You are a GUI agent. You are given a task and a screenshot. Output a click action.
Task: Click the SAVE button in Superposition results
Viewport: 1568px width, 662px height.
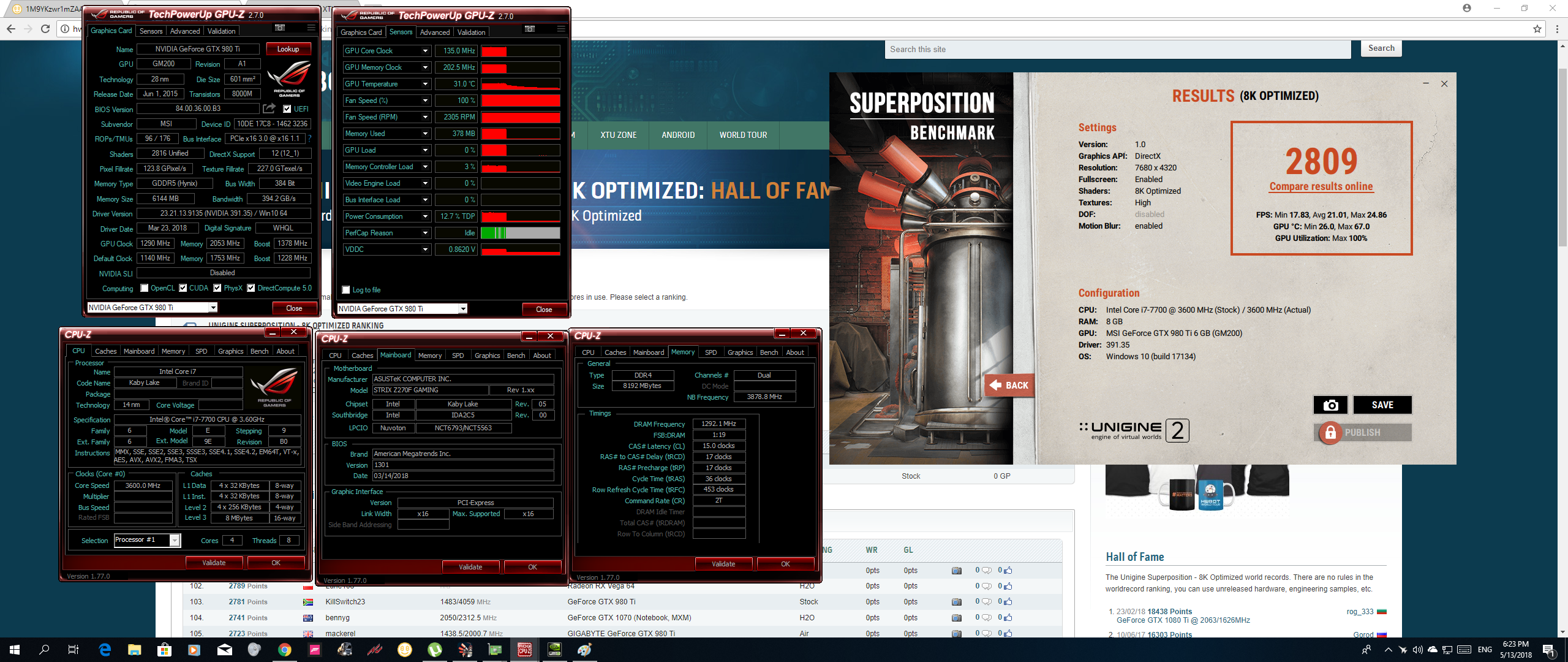pos(1382,405)
